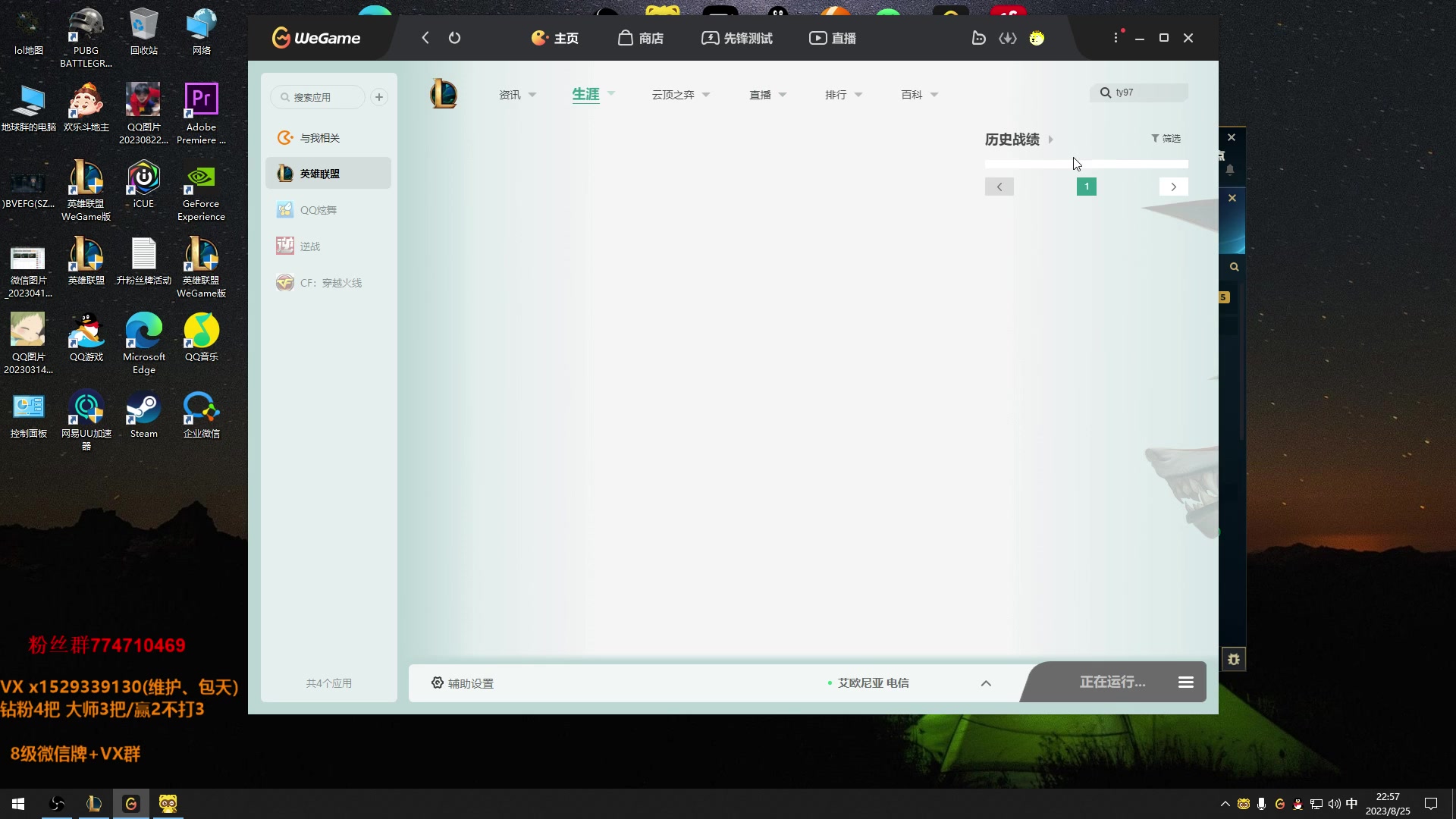This screenshot has width=1456, height=819.
Task: Click the user avatar icon
Action: click(1037, 38)
